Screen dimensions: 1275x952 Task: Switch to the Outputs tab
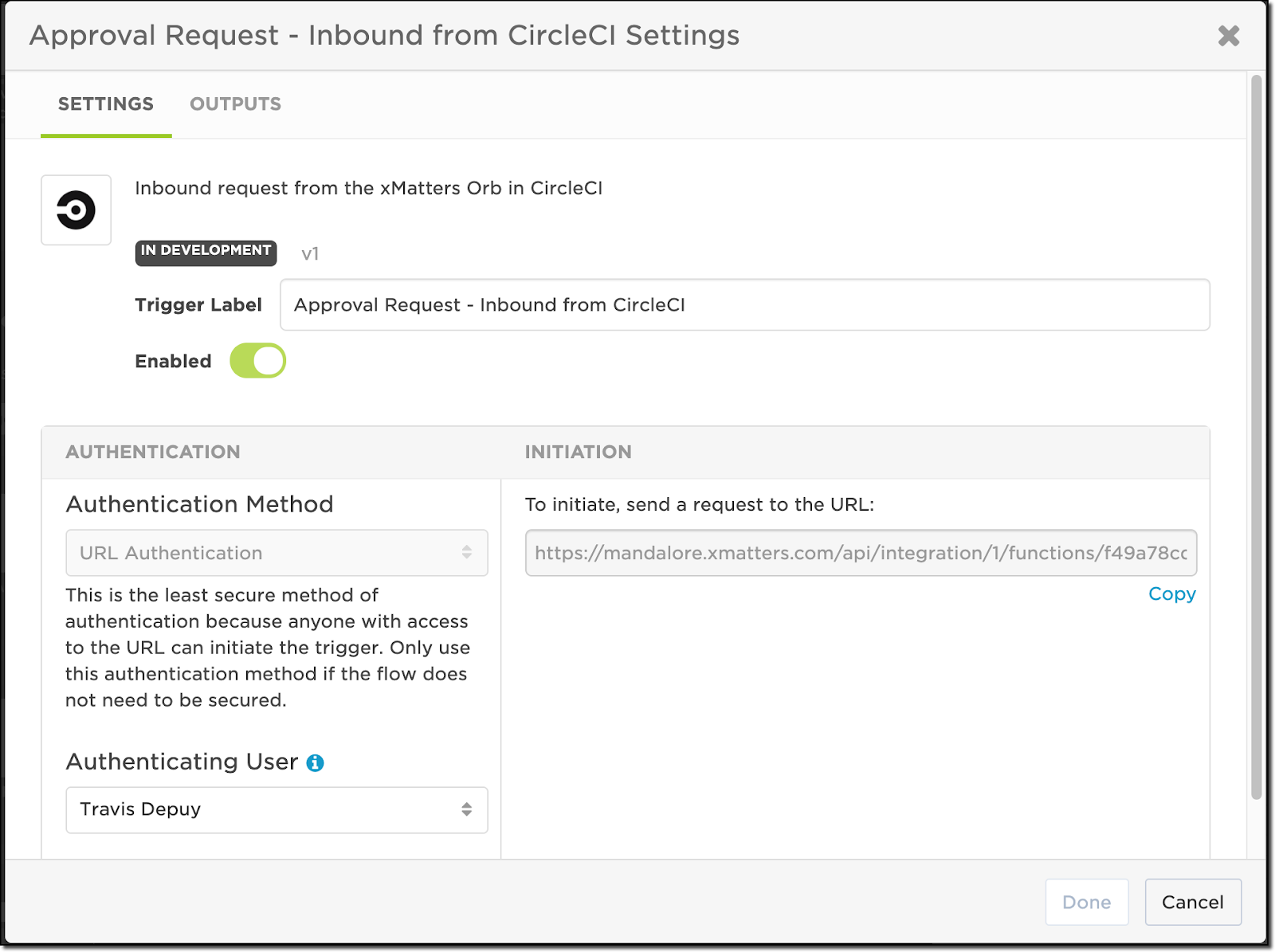click(x=234, y=104)
